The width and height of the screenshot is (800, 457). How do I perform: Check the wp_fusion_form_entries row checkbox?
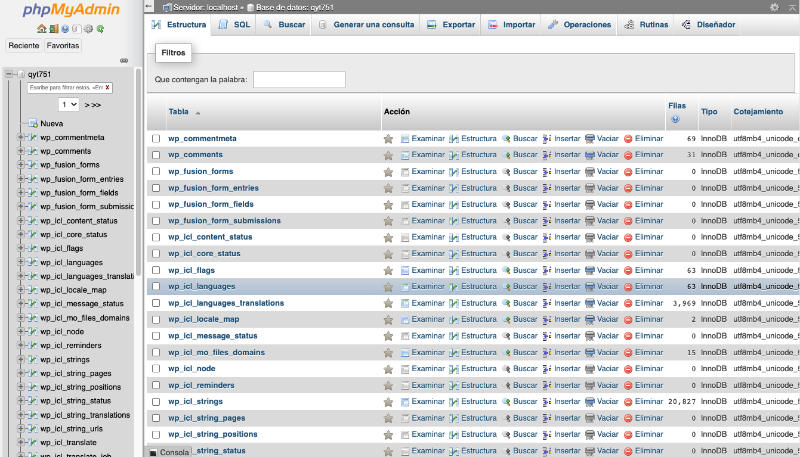tap(156, 188)
